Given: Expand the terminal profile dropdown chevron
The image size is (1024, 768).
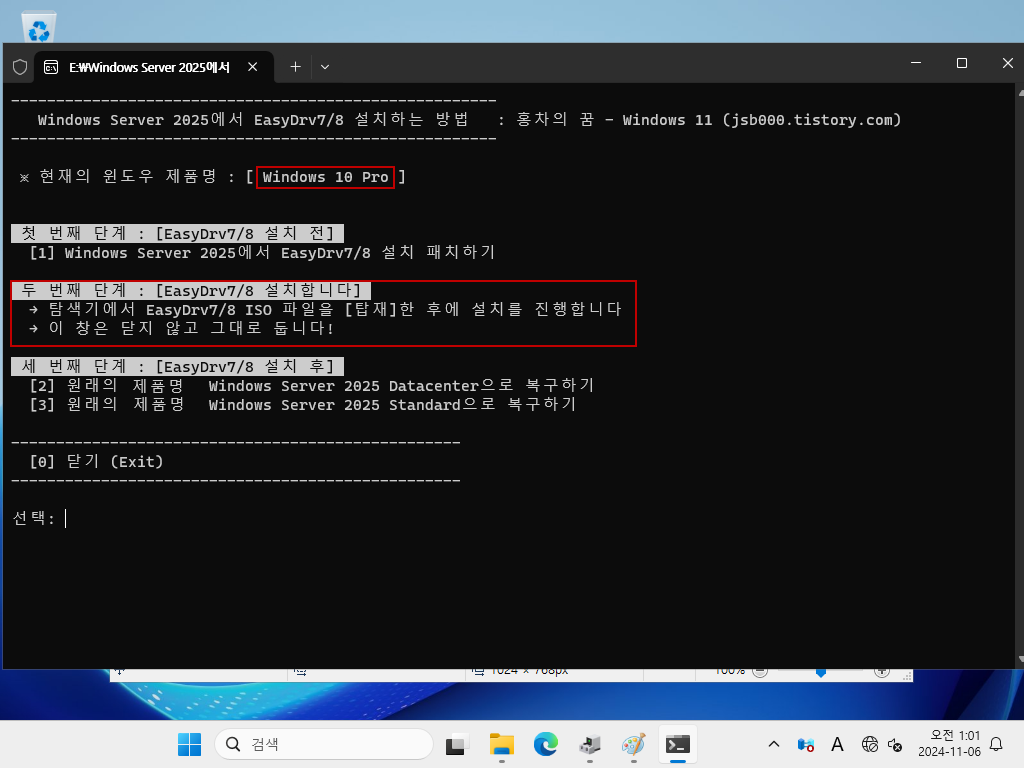Looking at the screenshot, I should 325,67.
